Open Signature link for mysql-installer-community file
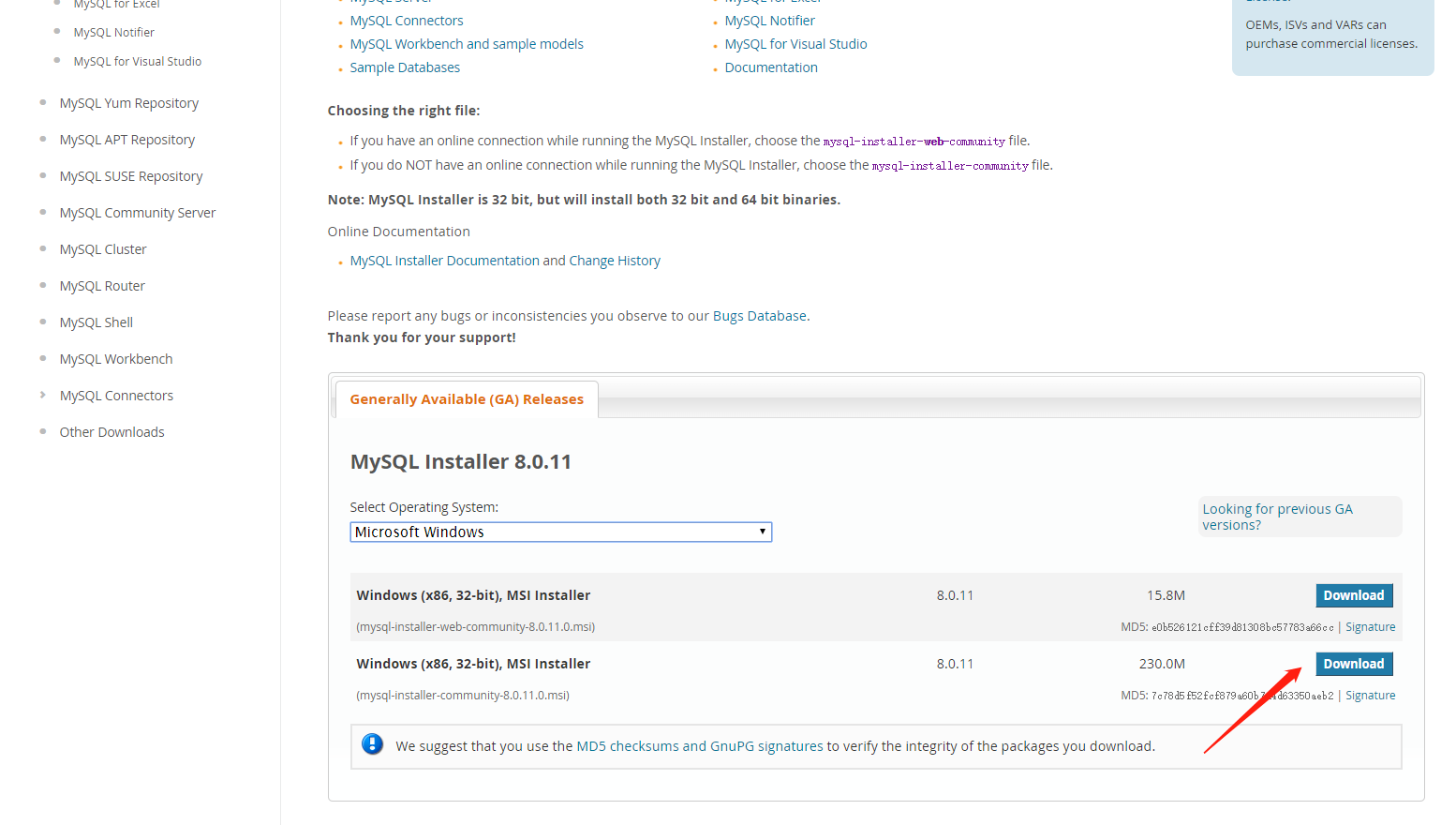This screenshot has width=1456, height=825. click(1370, 696)
